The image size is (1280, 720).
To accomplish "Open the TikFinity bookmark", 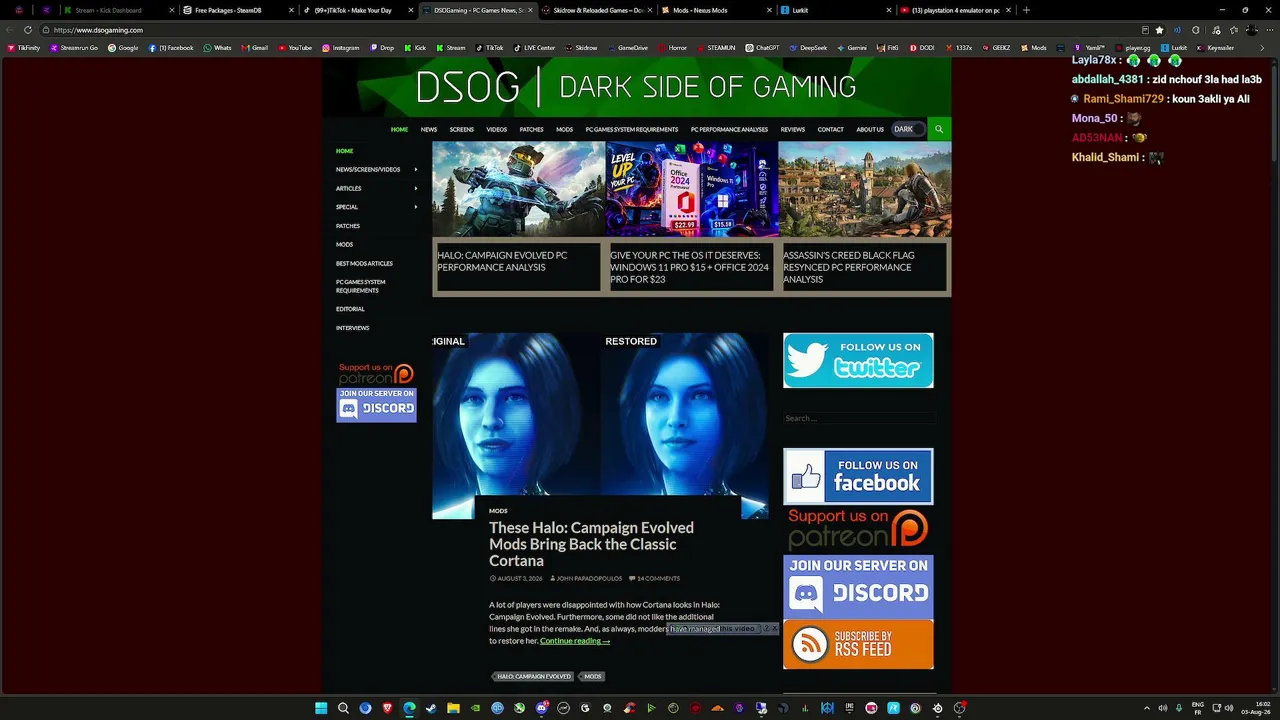I will coord(23,48).
